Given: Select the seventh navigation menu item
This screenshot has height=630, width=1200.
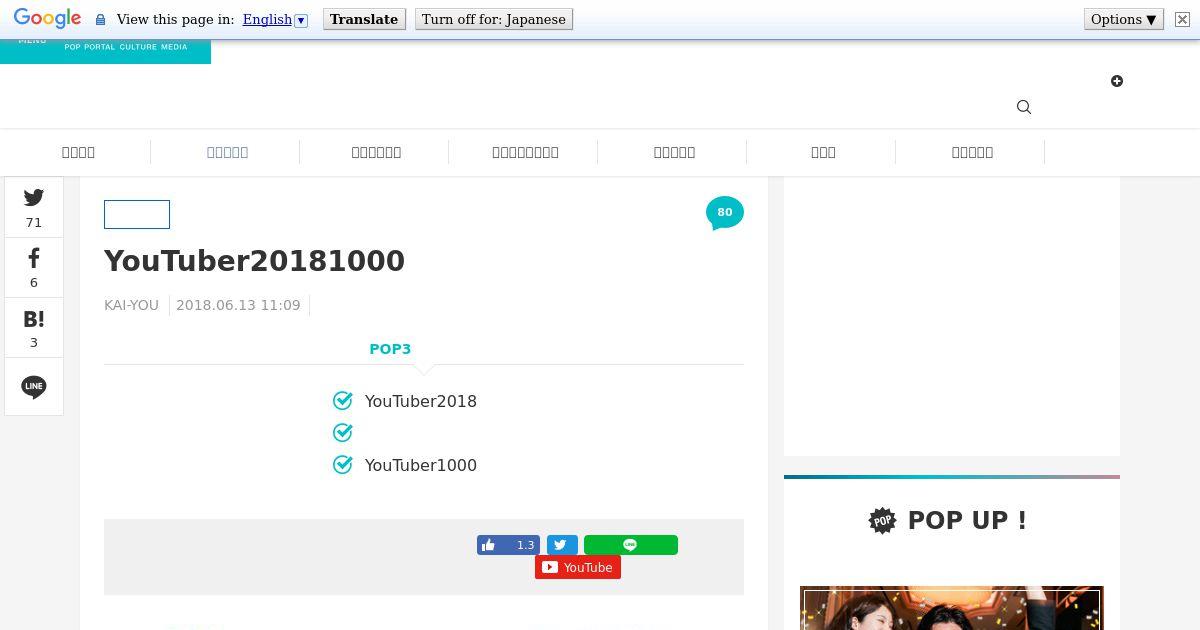Looking at the screenshot, I should pyautogui.click(x=972, y=152).
